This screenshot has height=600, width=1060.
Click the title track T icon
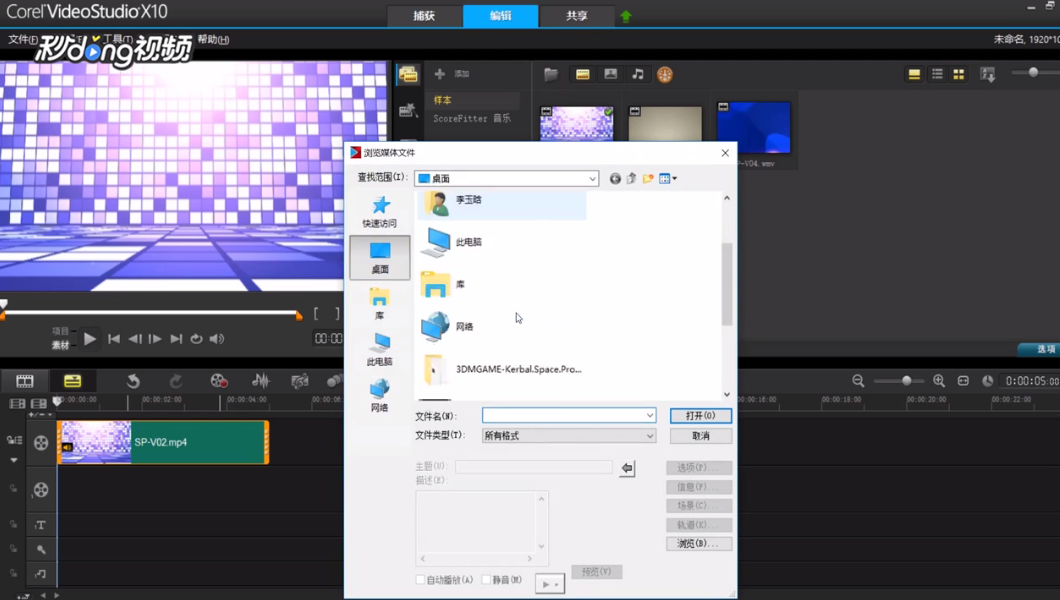[41, 525]
